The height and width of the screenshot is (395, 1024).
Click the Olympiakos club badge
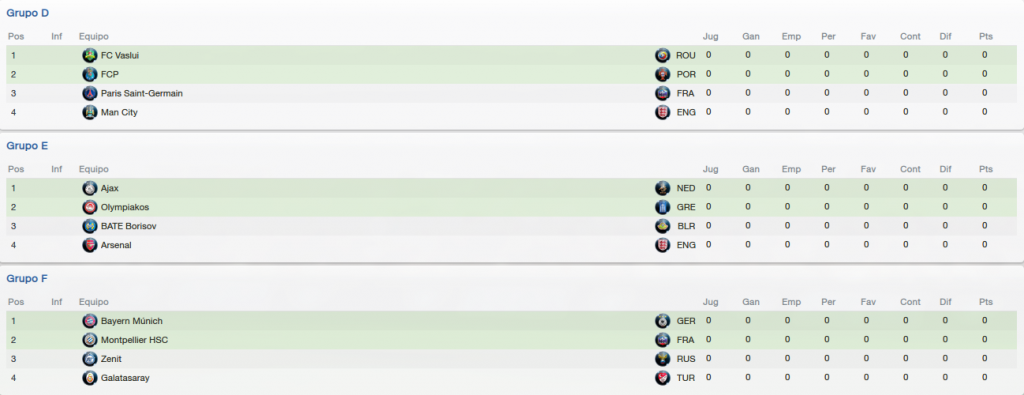pyautogui.click(x=89, y=207)
